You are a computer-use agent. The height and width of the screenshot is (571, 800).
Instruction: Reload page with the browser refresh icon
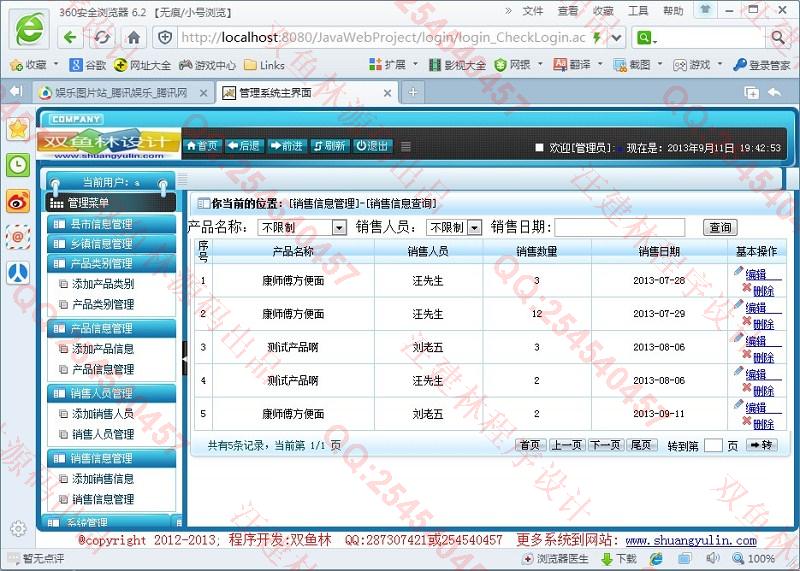click(x=102, y=37)
